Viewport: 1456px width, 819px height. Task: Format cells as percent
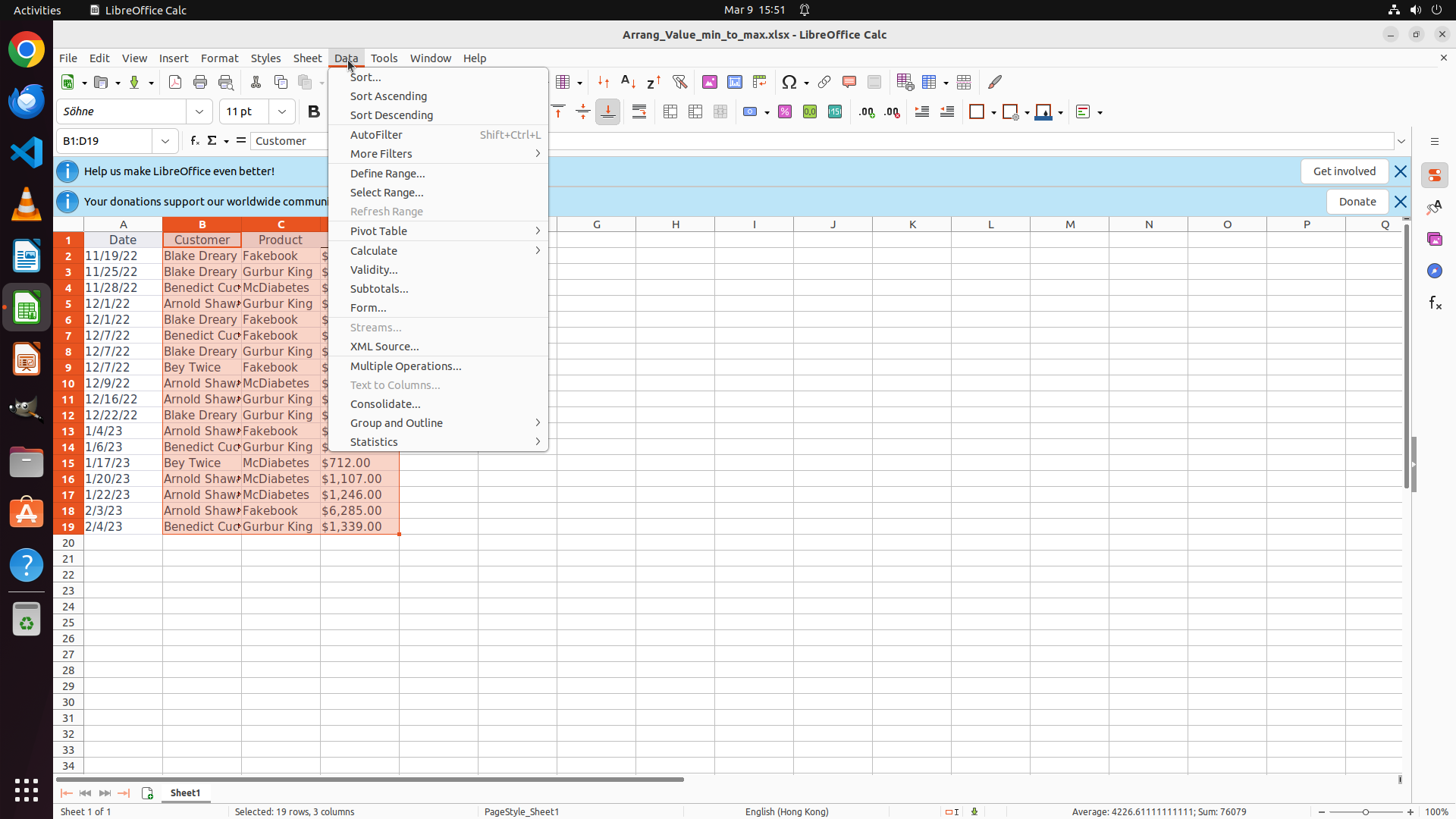pos(785,112)
